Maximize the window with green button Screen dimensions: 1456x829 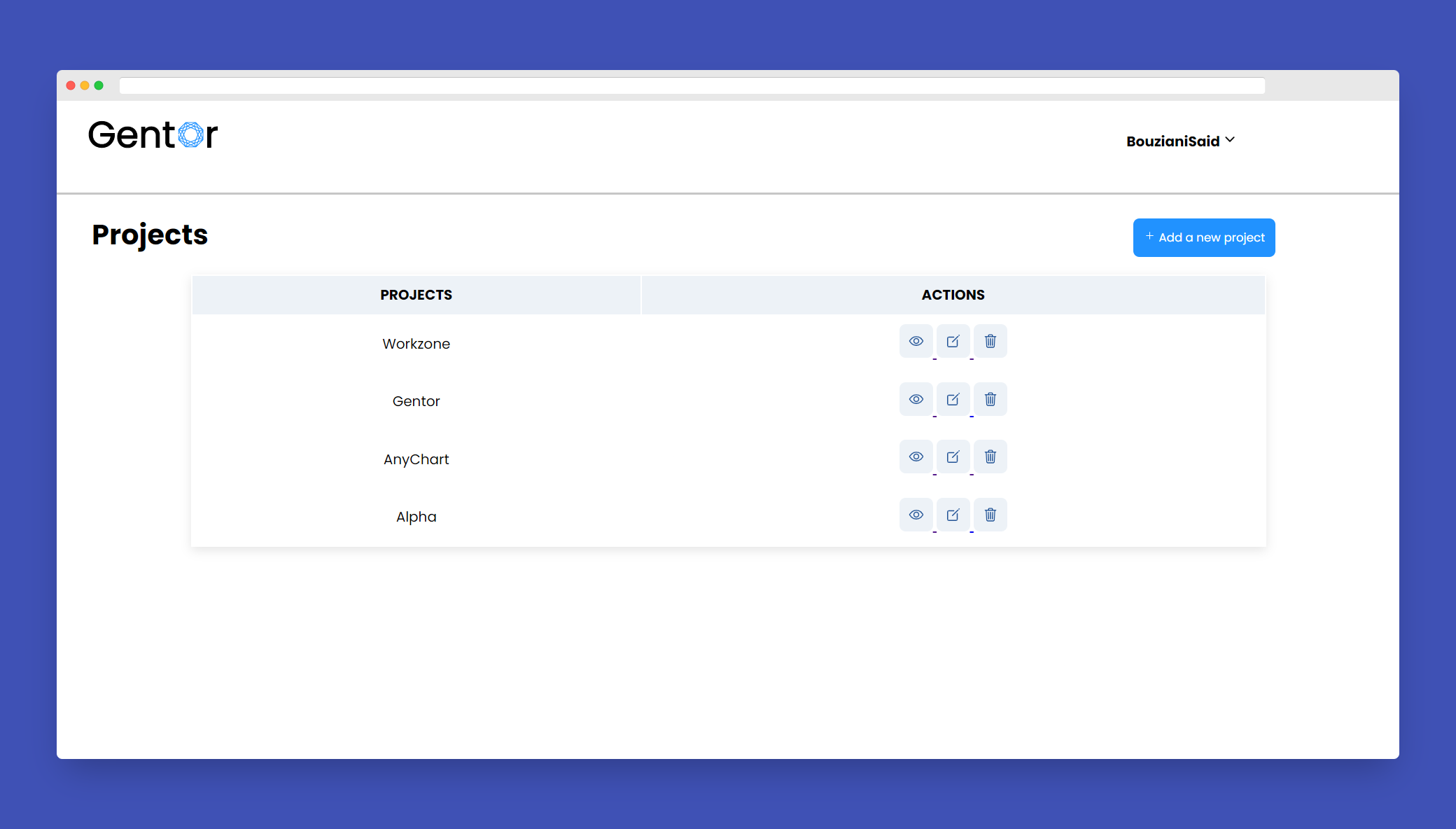tap(99, 85)
